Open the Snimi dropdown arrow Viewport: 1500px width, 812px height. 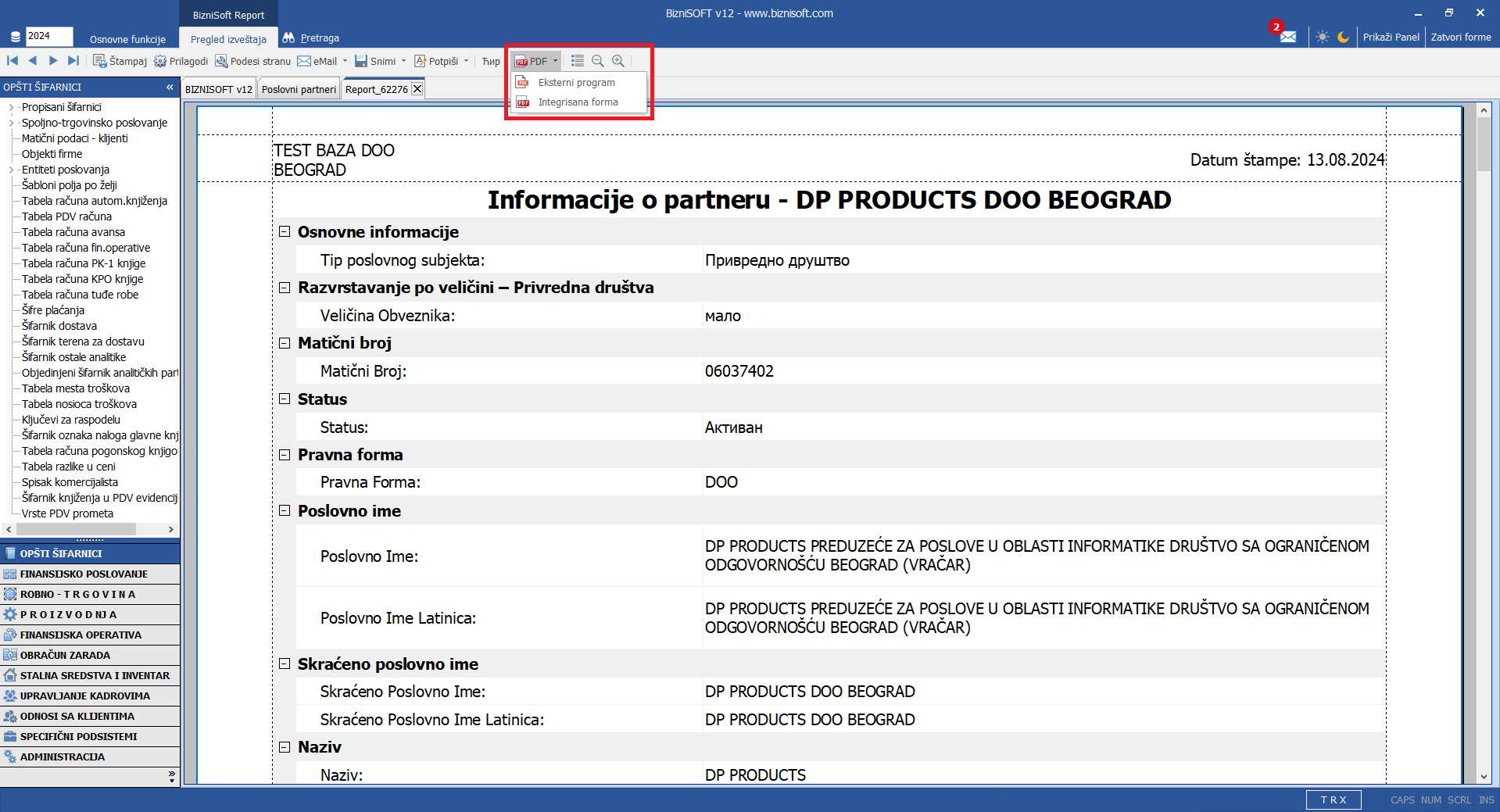(404, 61)
